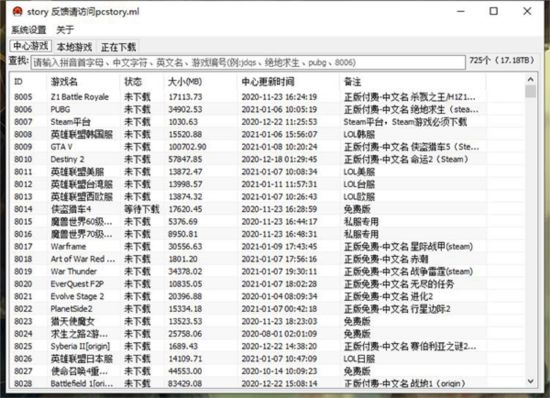
Task: Click the 725个 (17.18TB) total label
Action: [x=502, y=60]
